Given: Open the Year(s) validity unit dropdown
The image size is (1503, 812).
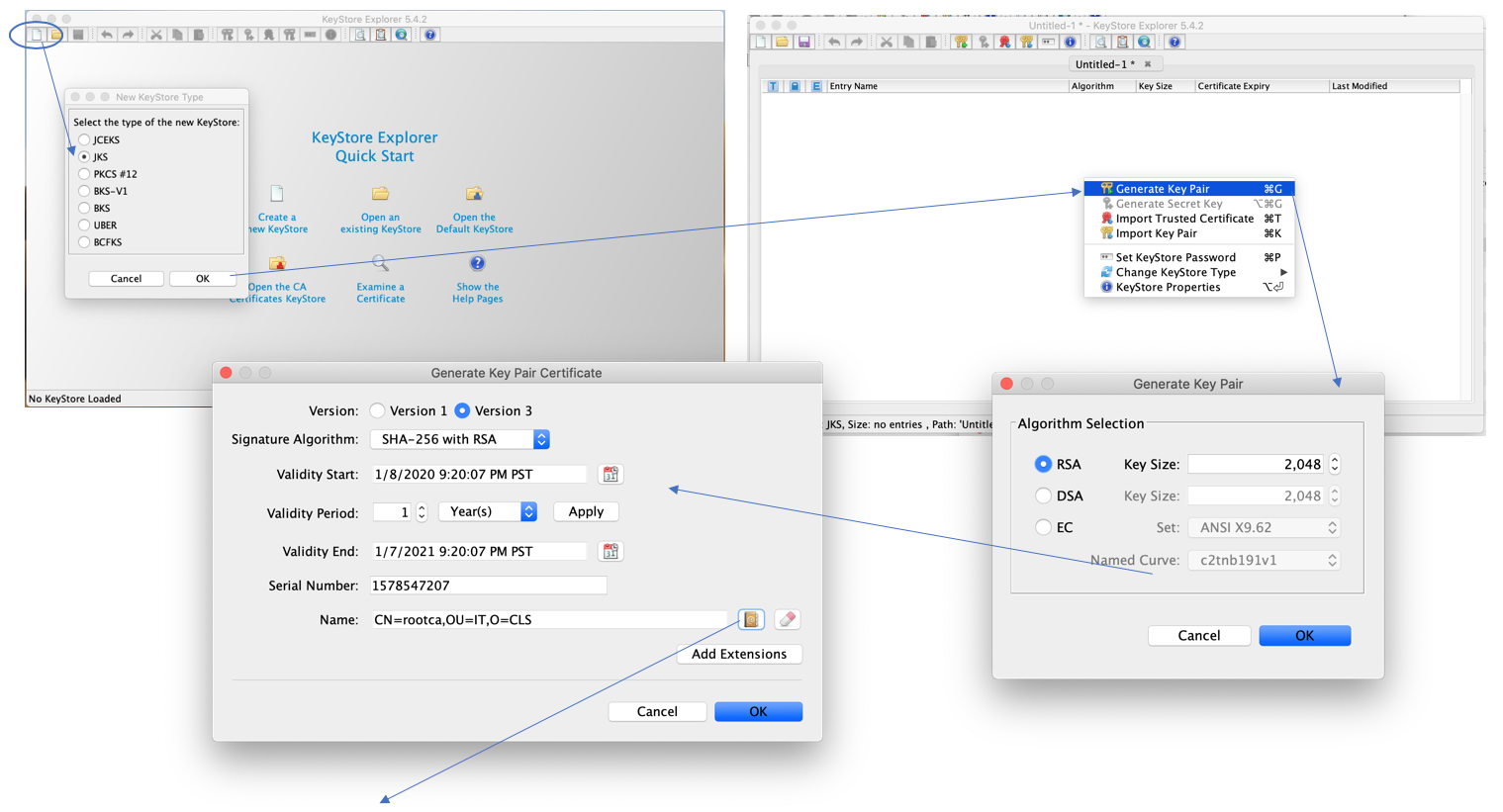Looking at the screenshot, I should (488, 511).
